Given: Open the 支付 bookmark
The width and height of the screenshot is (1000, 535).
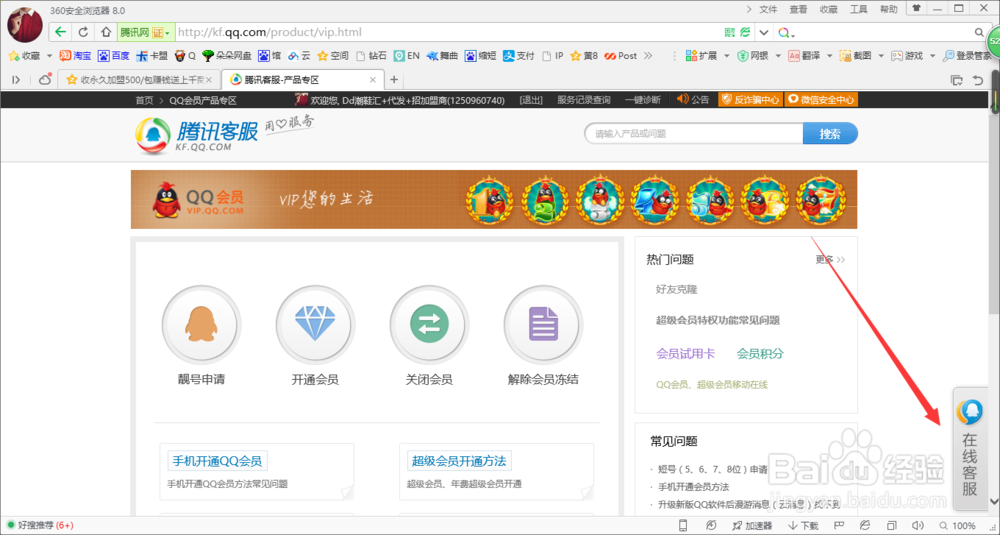Looking at the screenshot, I should [x=518, y=56].
